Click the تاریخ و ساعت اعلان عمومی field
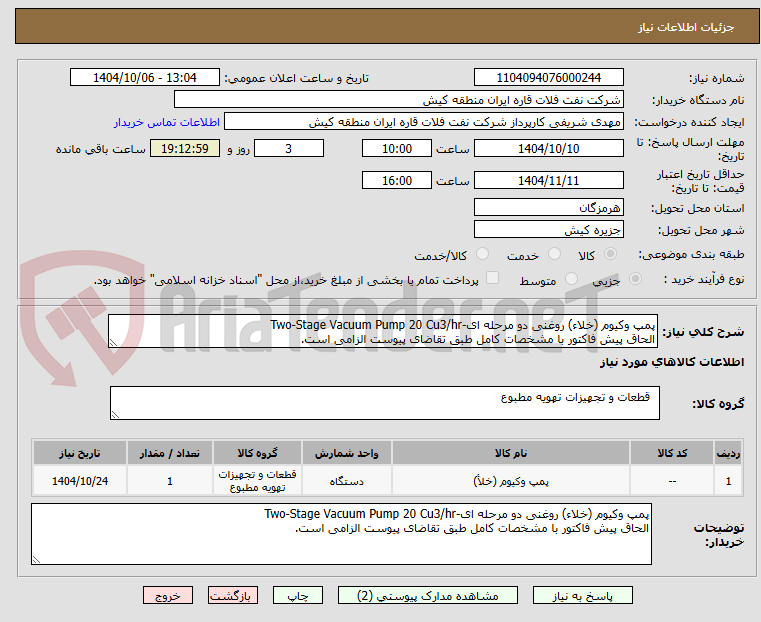Viewport: 761px width, 622px height. [x=145, y=78]
